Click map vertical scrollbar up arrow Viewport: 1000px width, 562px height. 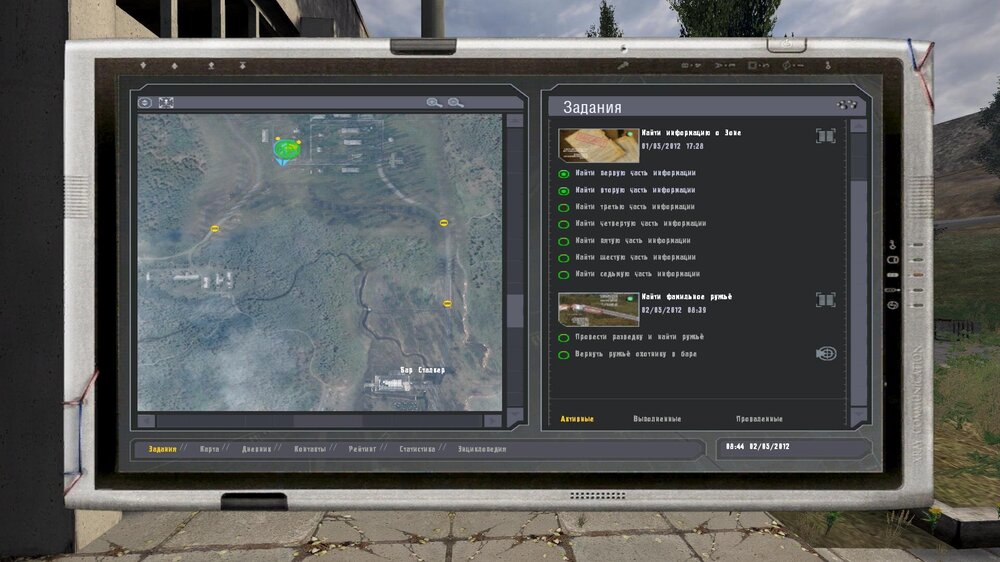(x=515, y=121)
